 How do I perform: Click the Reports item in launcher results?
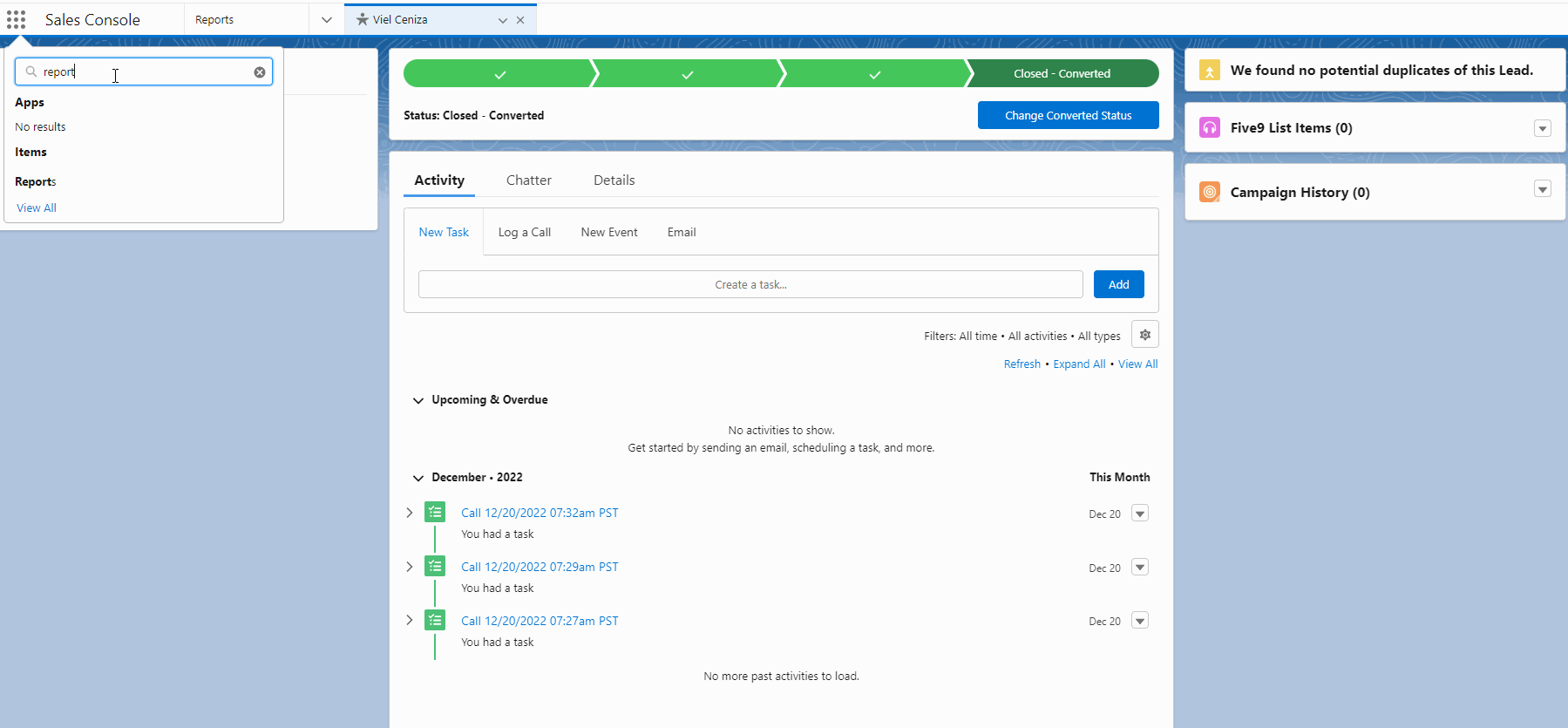36,182
